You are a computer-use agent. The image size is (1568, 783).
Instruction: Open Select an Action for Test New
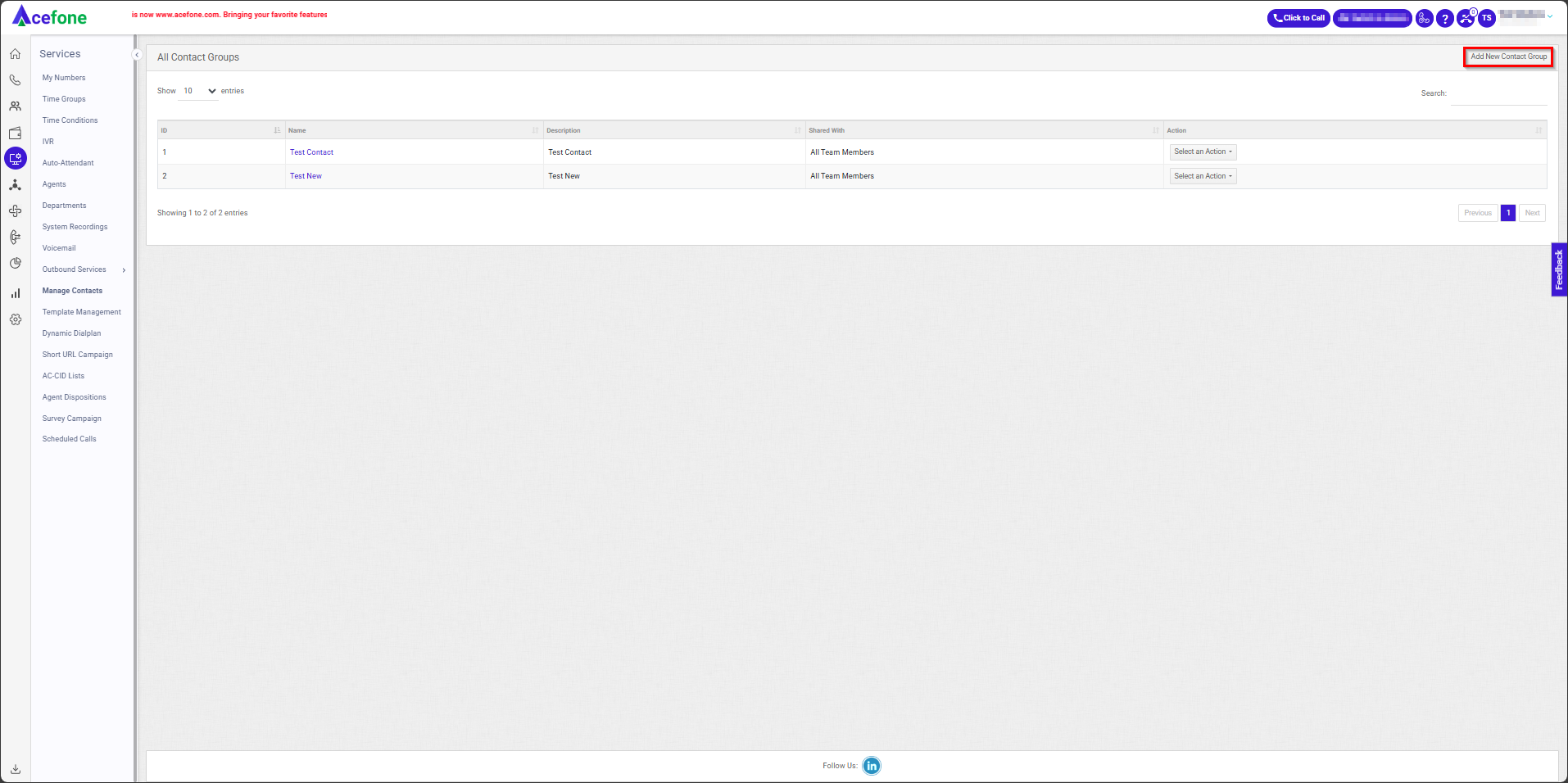point(1203,176)
